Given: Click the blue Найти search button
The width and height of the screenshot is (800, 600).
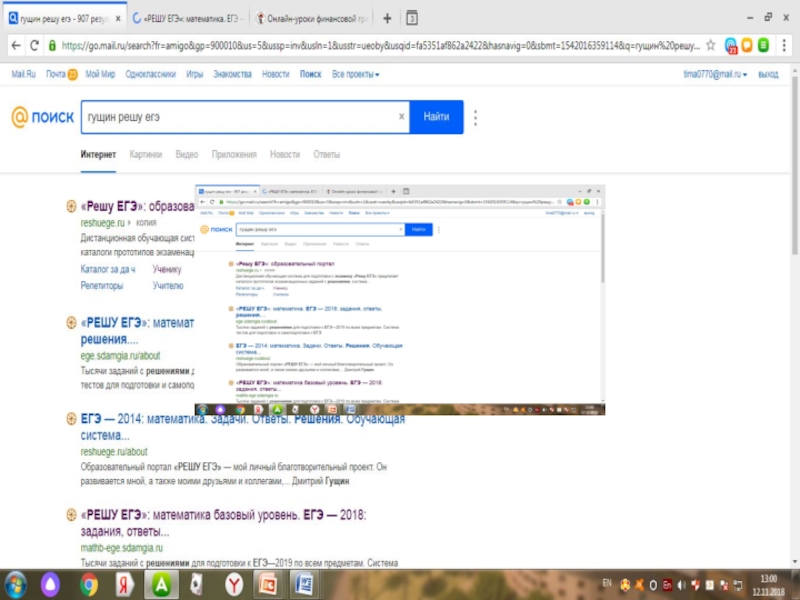Looking at the screenshot, I should pos(436,117).
